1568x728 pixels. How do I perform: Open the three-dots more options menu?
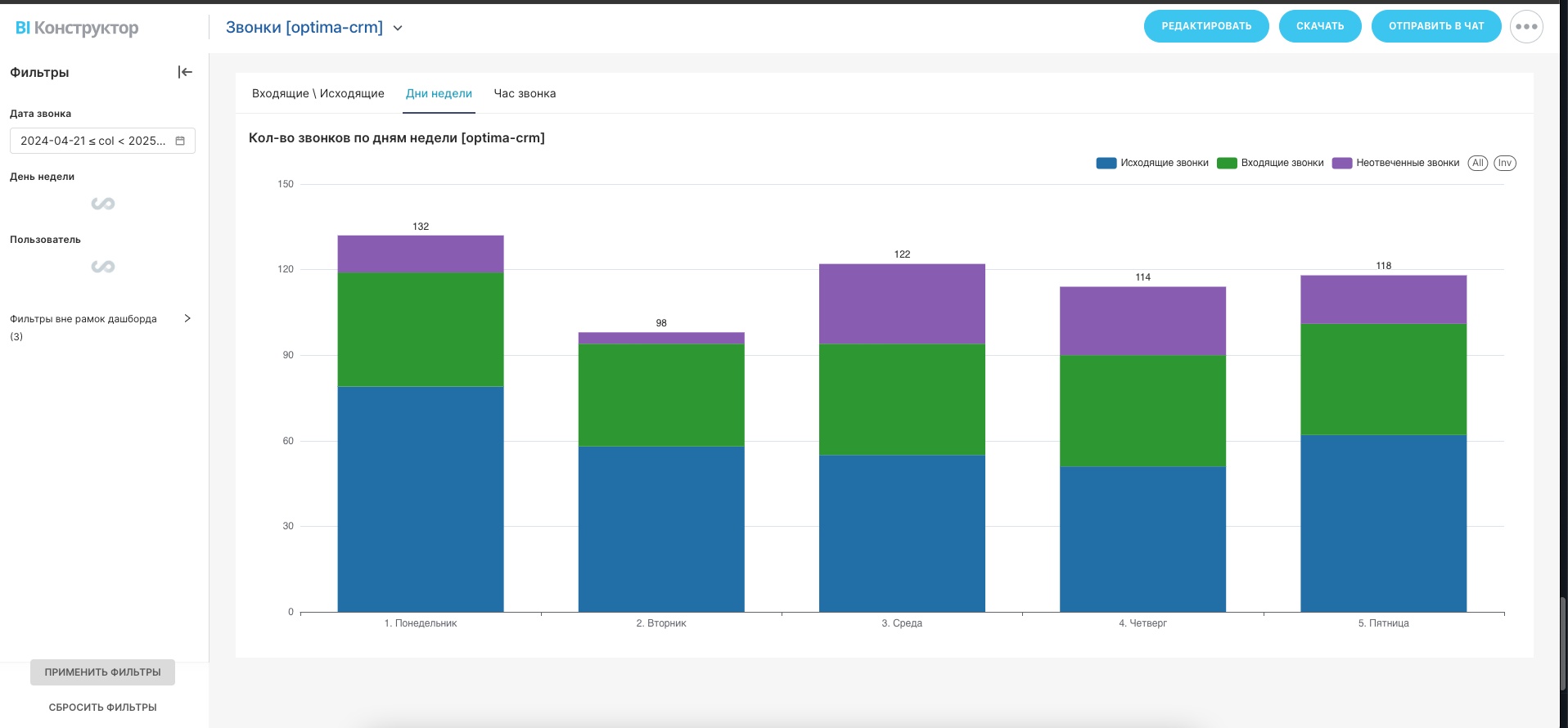pyautogui.click(x=1525, y=26)
